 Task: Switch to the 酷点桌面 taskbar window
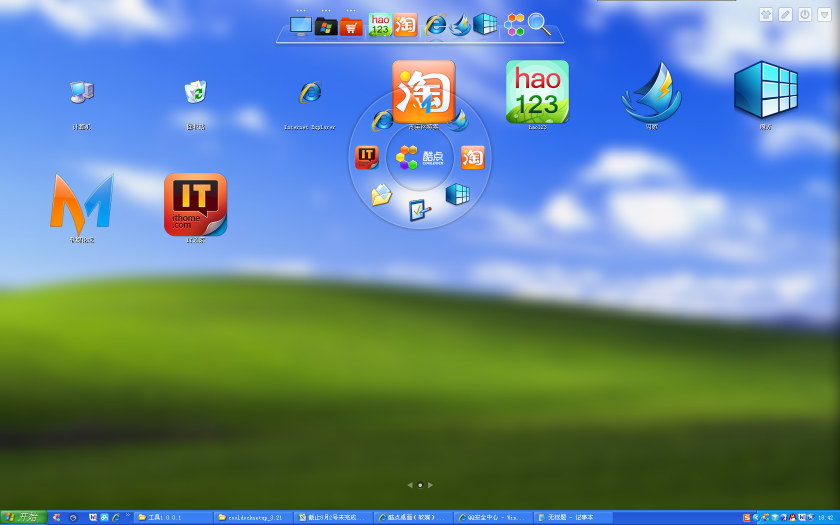click(x=414, y=518)
